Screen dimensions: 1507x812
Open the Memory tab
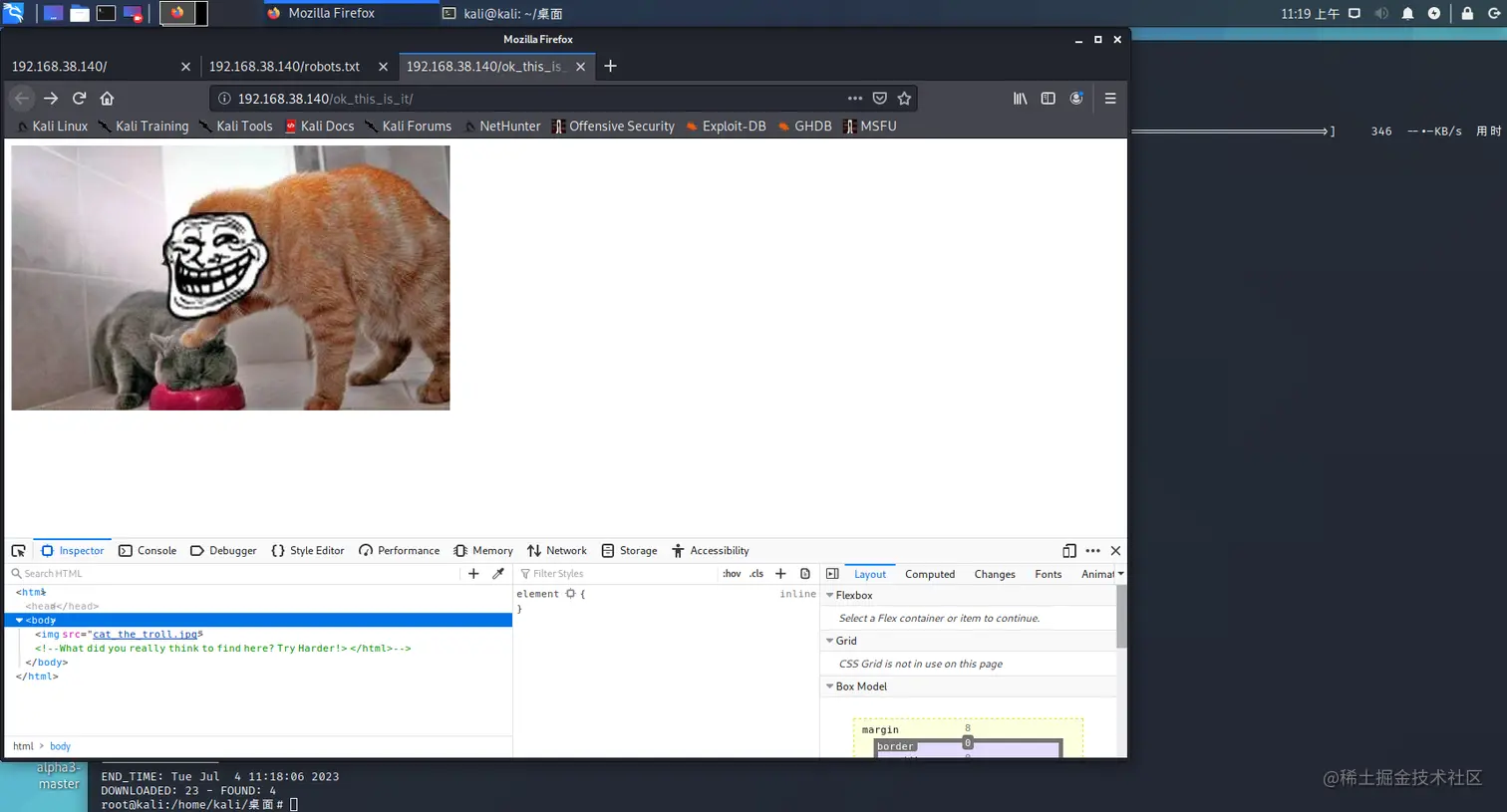(483, 551)
